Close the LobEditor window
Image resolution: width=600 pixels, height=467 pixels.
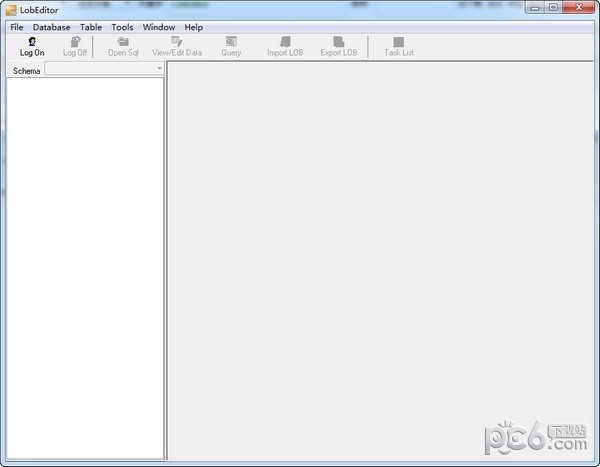(x=579, y=9)
